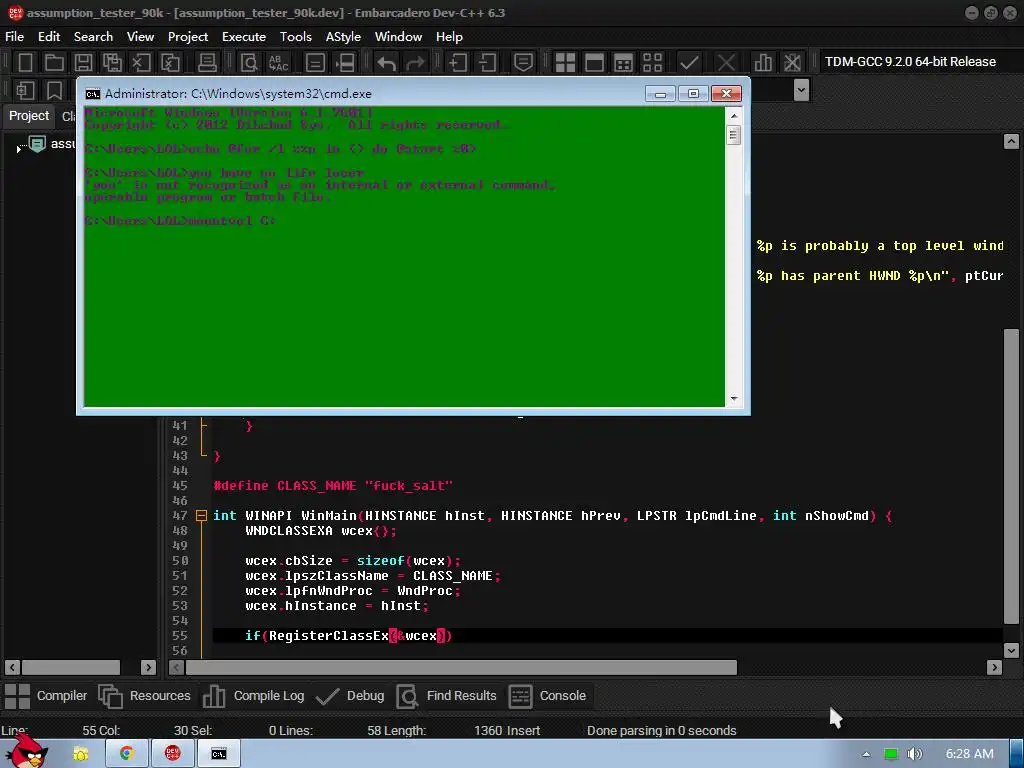Start debugging with the checkmark toolbar icon

[689, 62]
